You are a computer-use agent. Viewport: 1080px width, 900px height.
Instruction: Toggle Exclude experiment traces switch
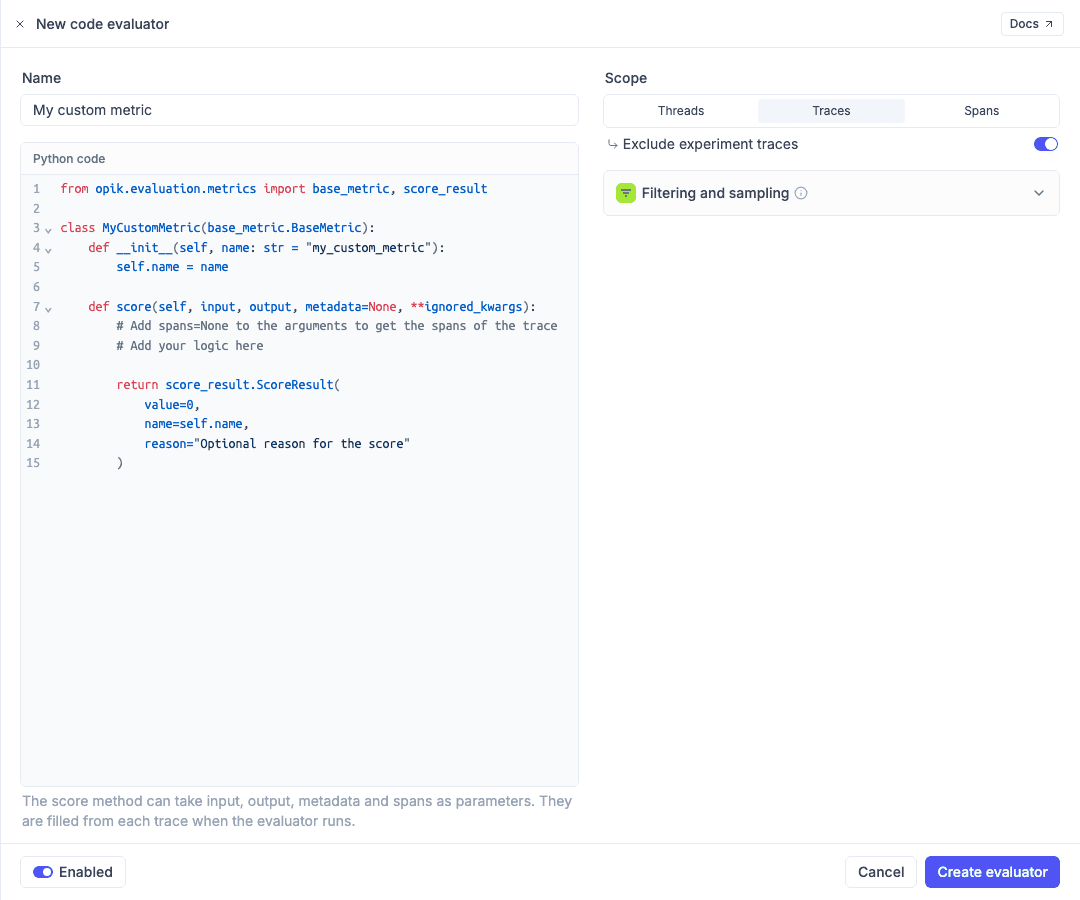[x=1046, y=144]
